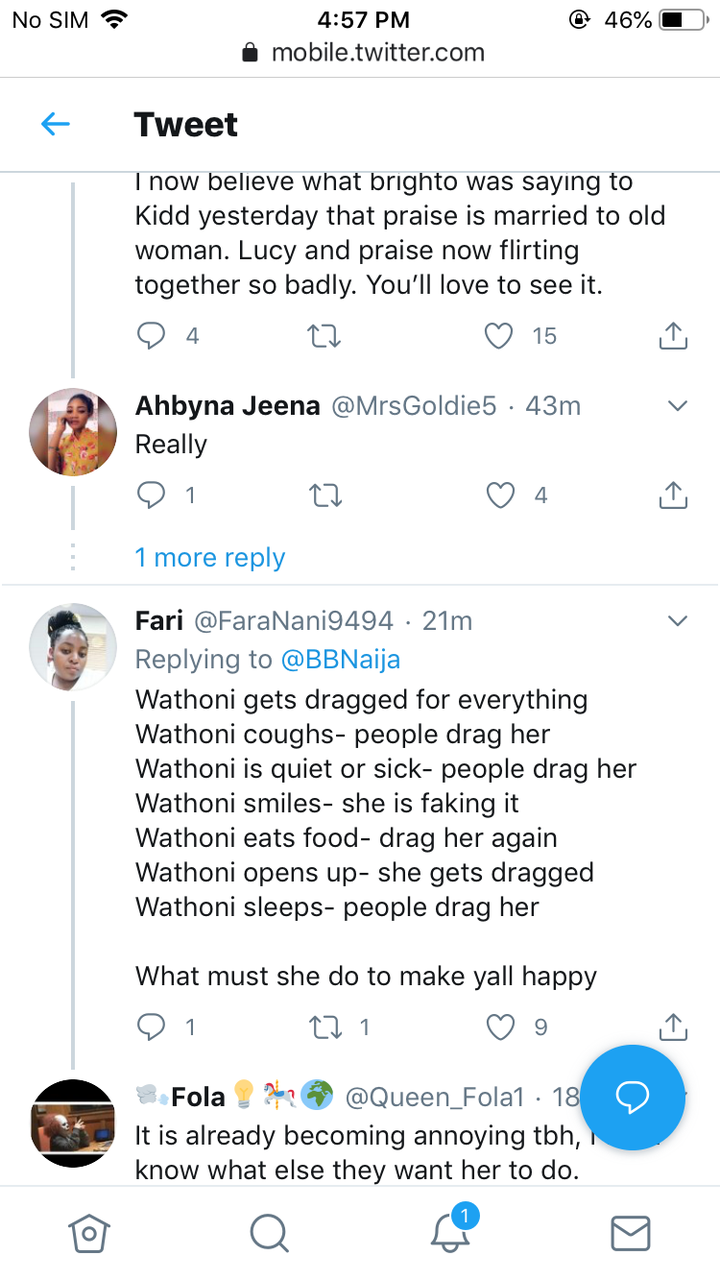
Task: Retweet Fari's tweet about Wathoni
Action: click(324, 1027)
